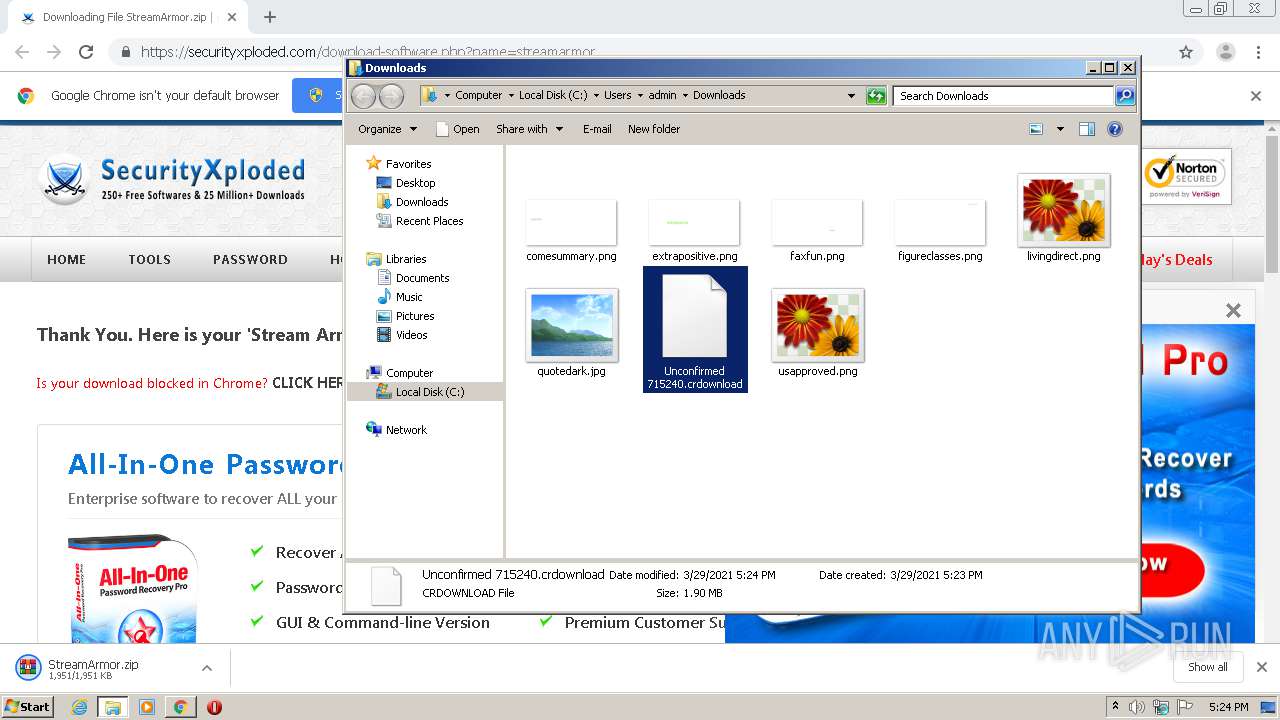Expand the address bar history dropdown
Viewport: 1280px width, 720px height.
click(851, 96)
